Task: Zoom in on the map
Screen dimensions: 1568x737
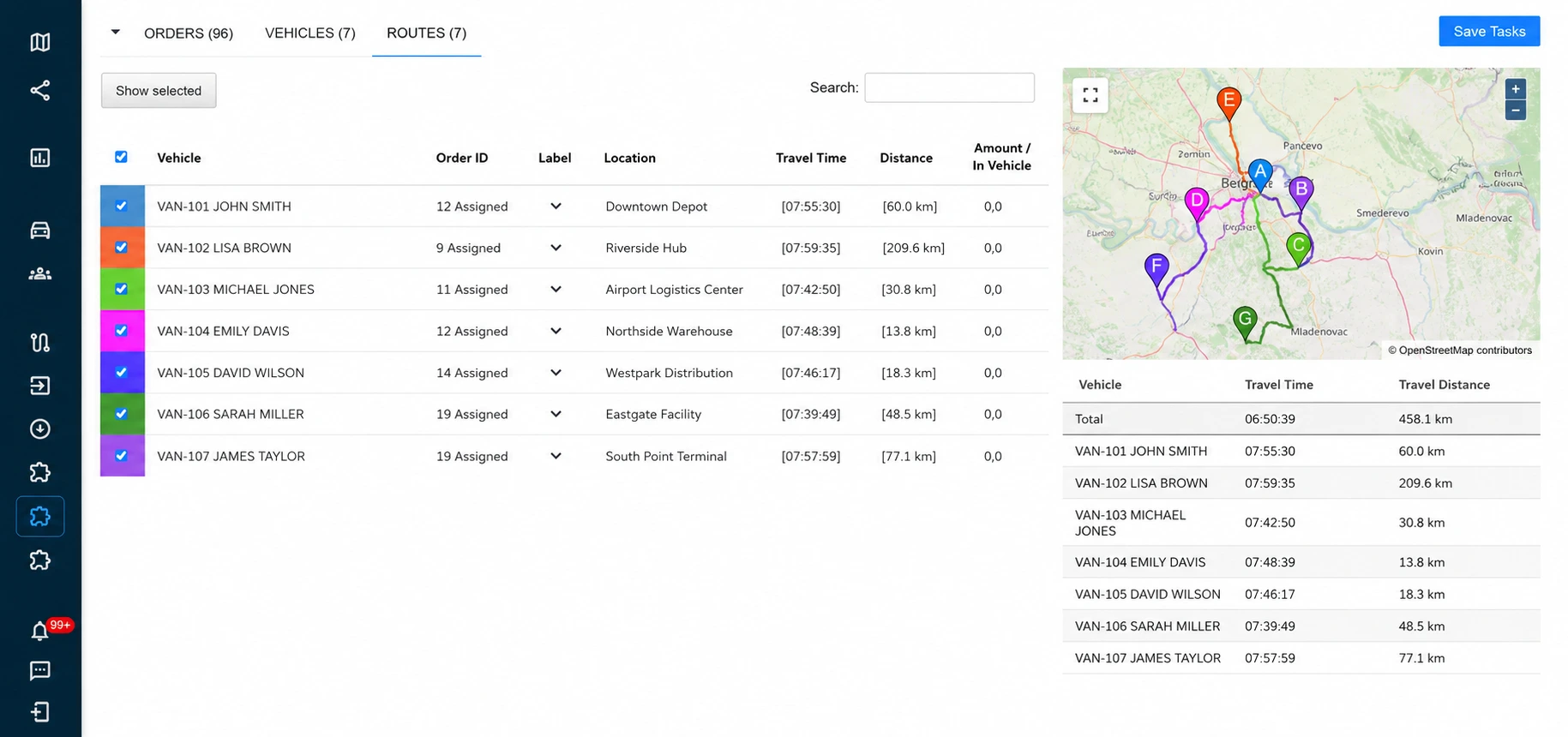Action: [x=1516, y=88]
